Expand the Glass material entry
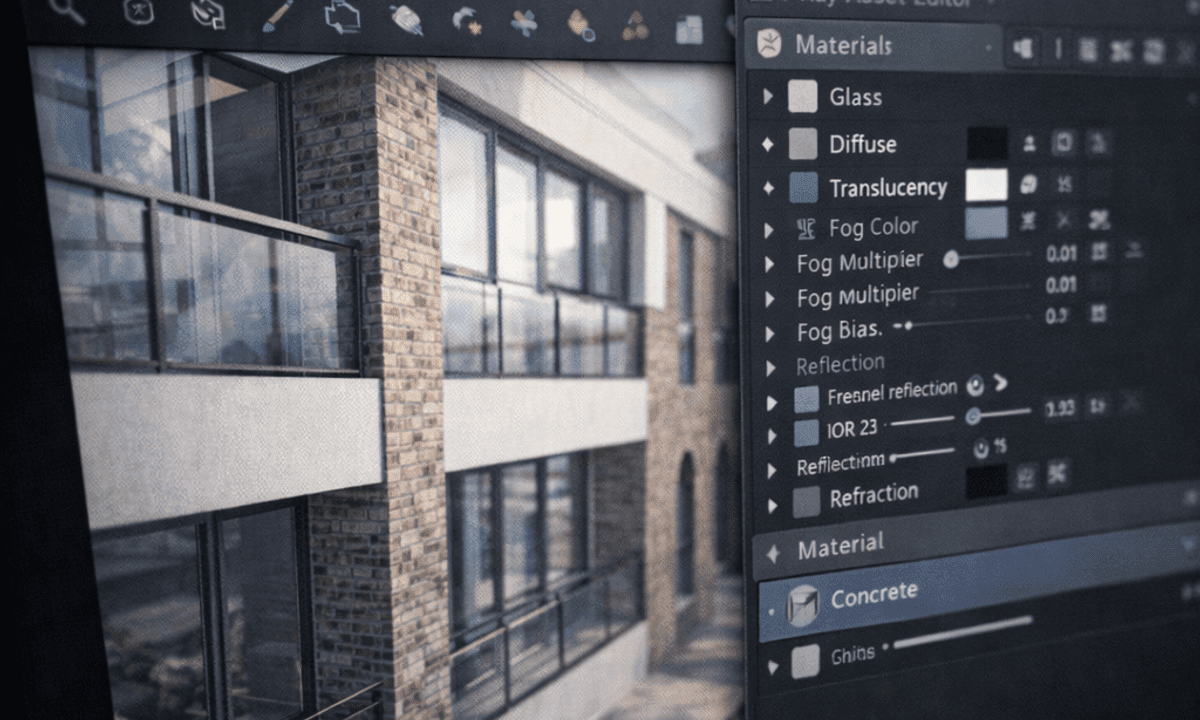 (x=768, y=97)
